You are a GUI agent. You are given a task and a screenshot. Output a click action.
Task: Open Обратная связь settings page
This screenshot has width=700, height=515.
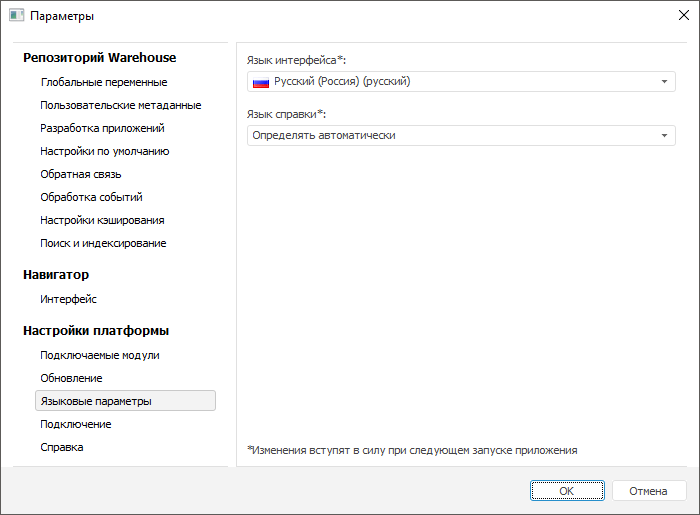[81, 174]
